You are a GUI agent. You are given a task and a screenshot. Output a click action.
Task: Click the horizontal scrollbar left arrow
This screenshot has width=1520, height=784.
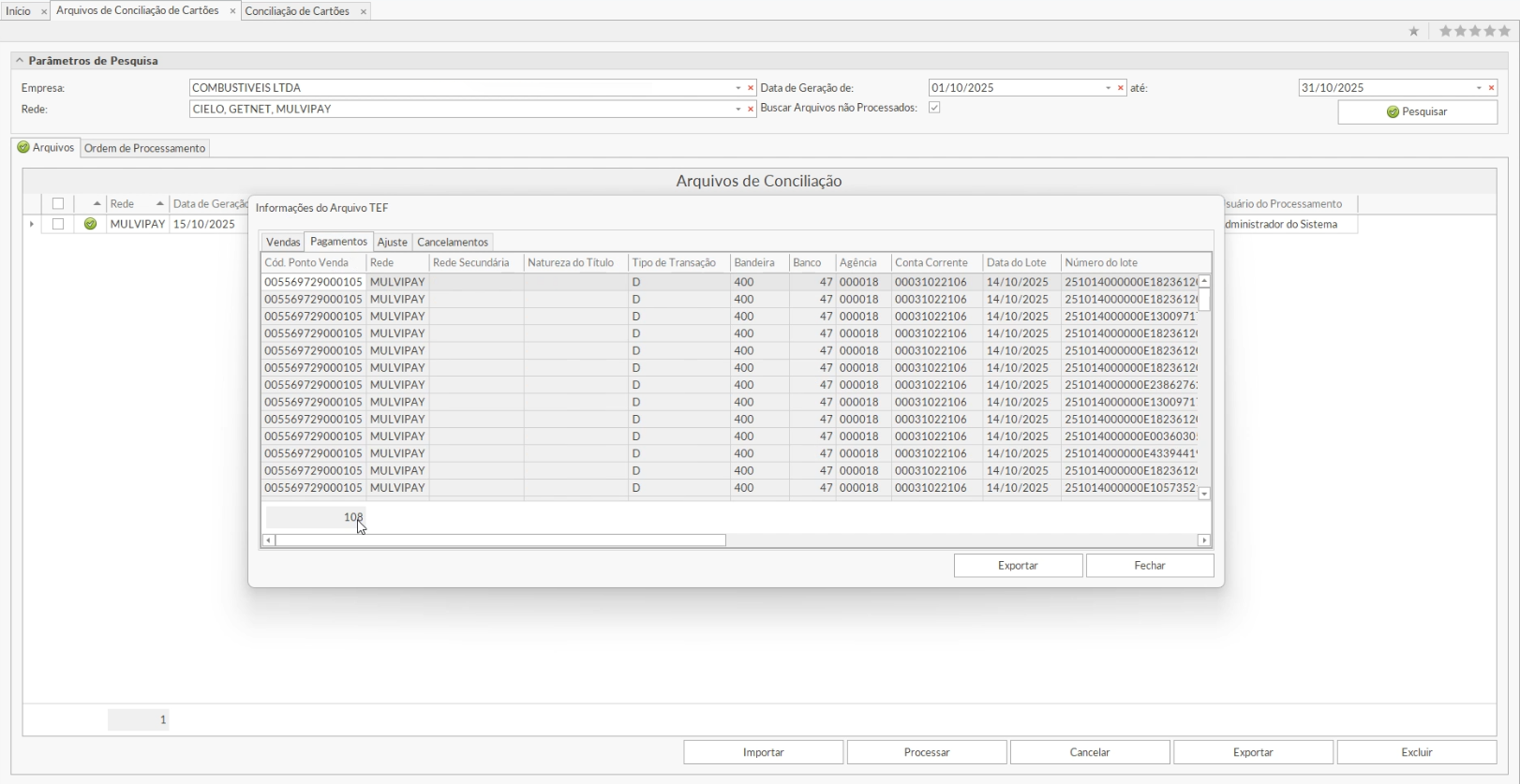point(269,540)
